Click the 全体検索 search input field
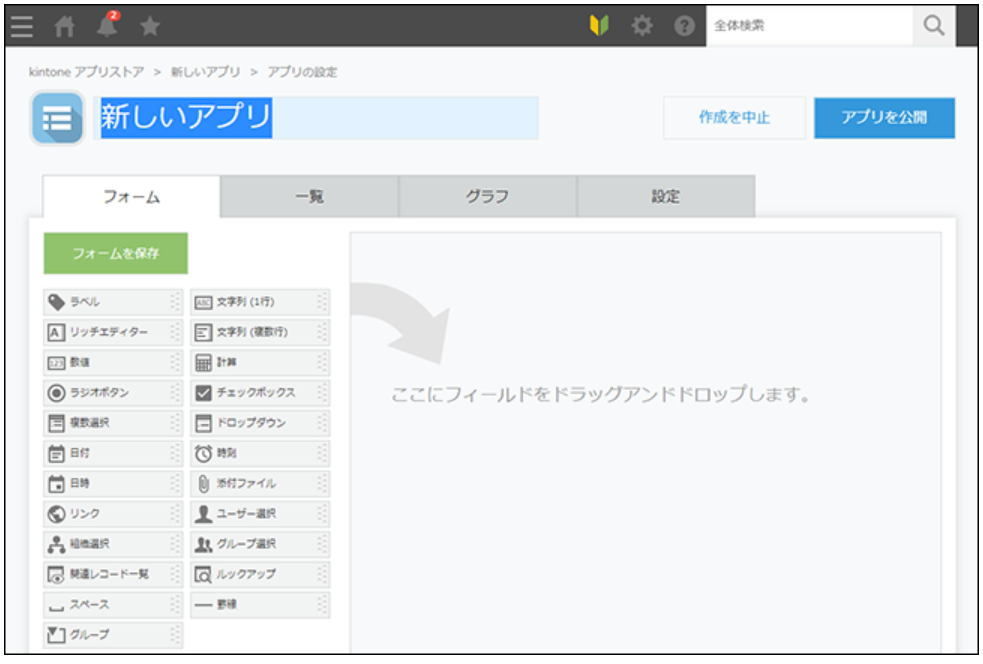The width and height of the screenshot is (983, 664). click(x=809, y=27)
